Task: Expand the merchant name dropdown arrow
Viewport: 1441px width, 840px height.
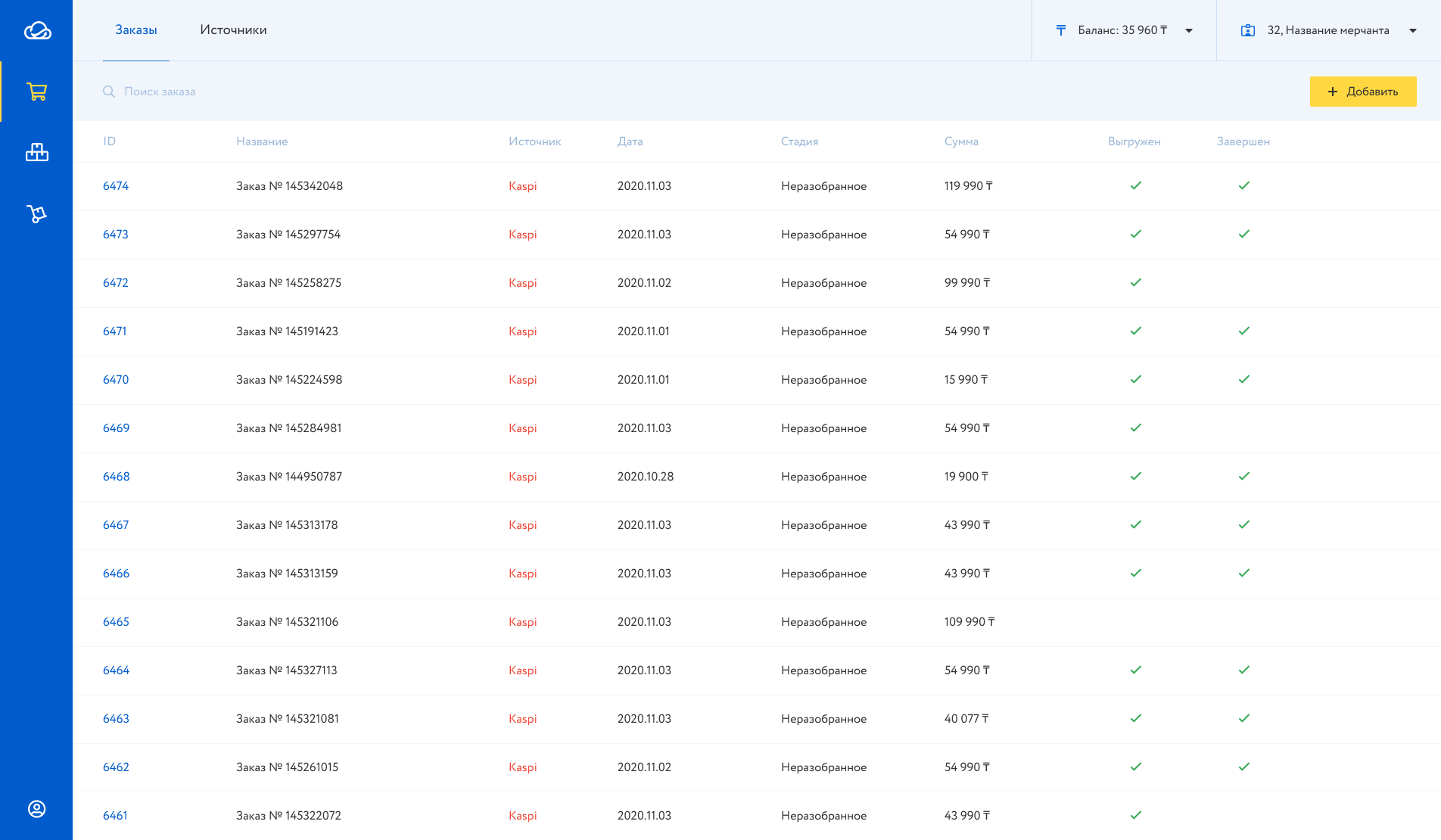Action: 1412,31
